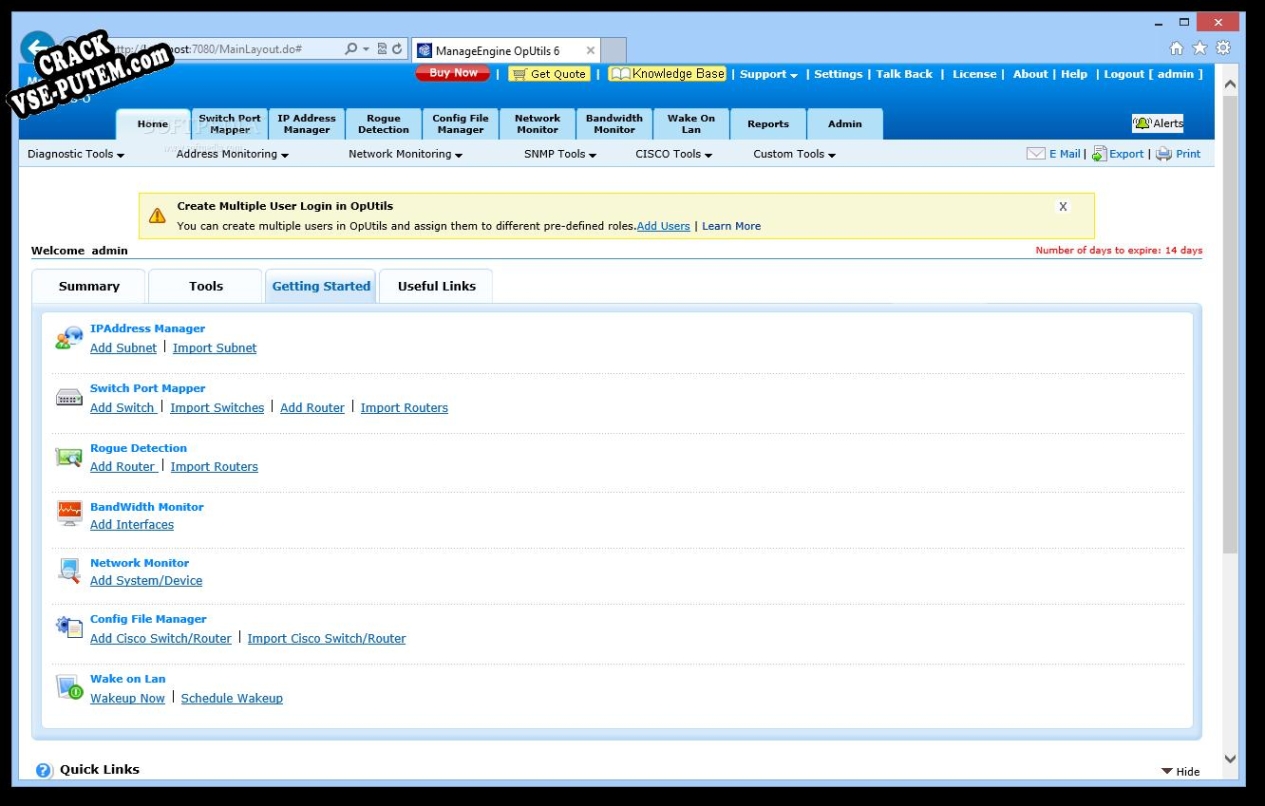Open the Admin module tab
The image size is (1265, 806).
point(845,124)
